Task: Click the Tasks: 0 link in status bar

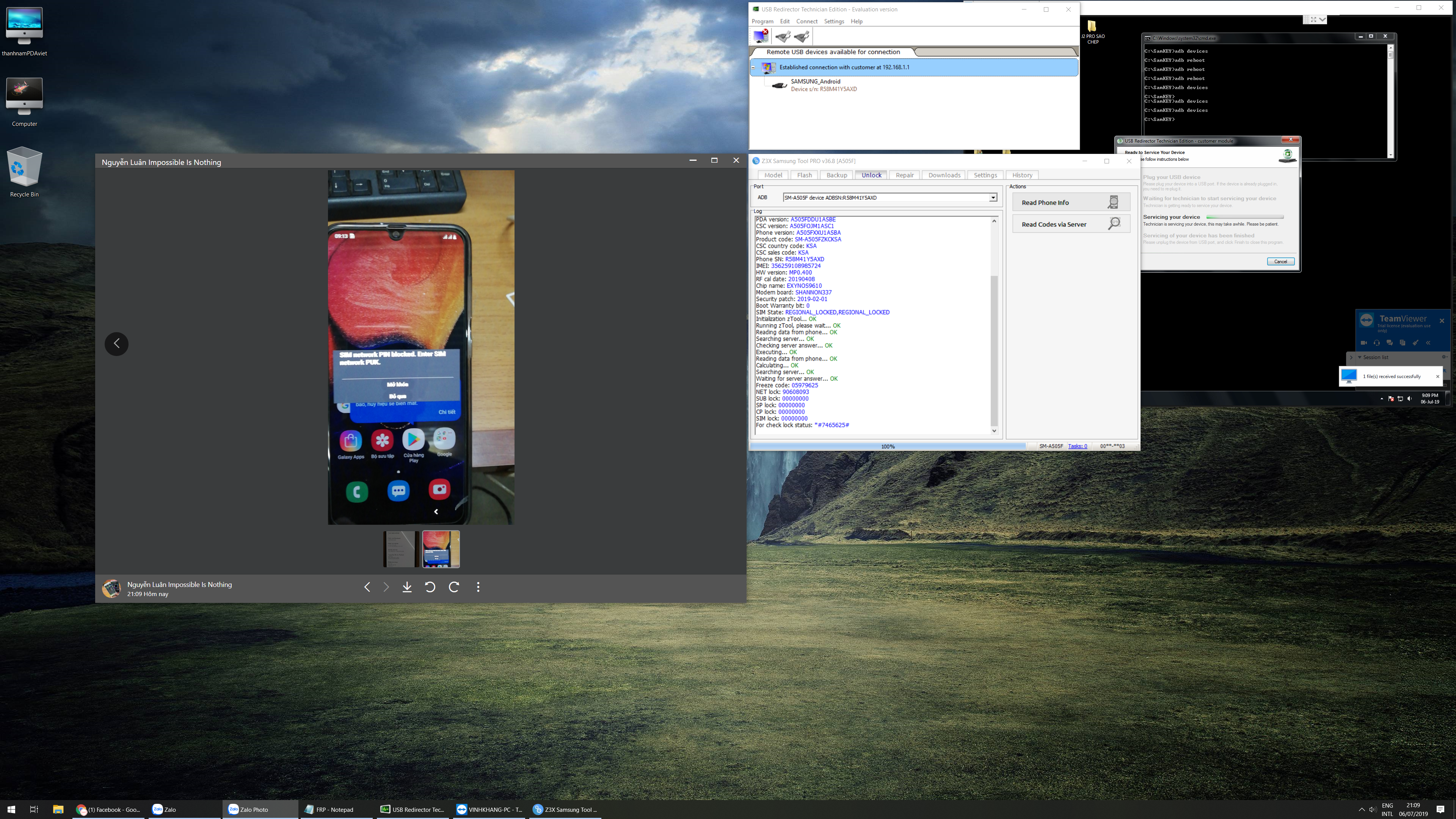Action: [1077, 447]
